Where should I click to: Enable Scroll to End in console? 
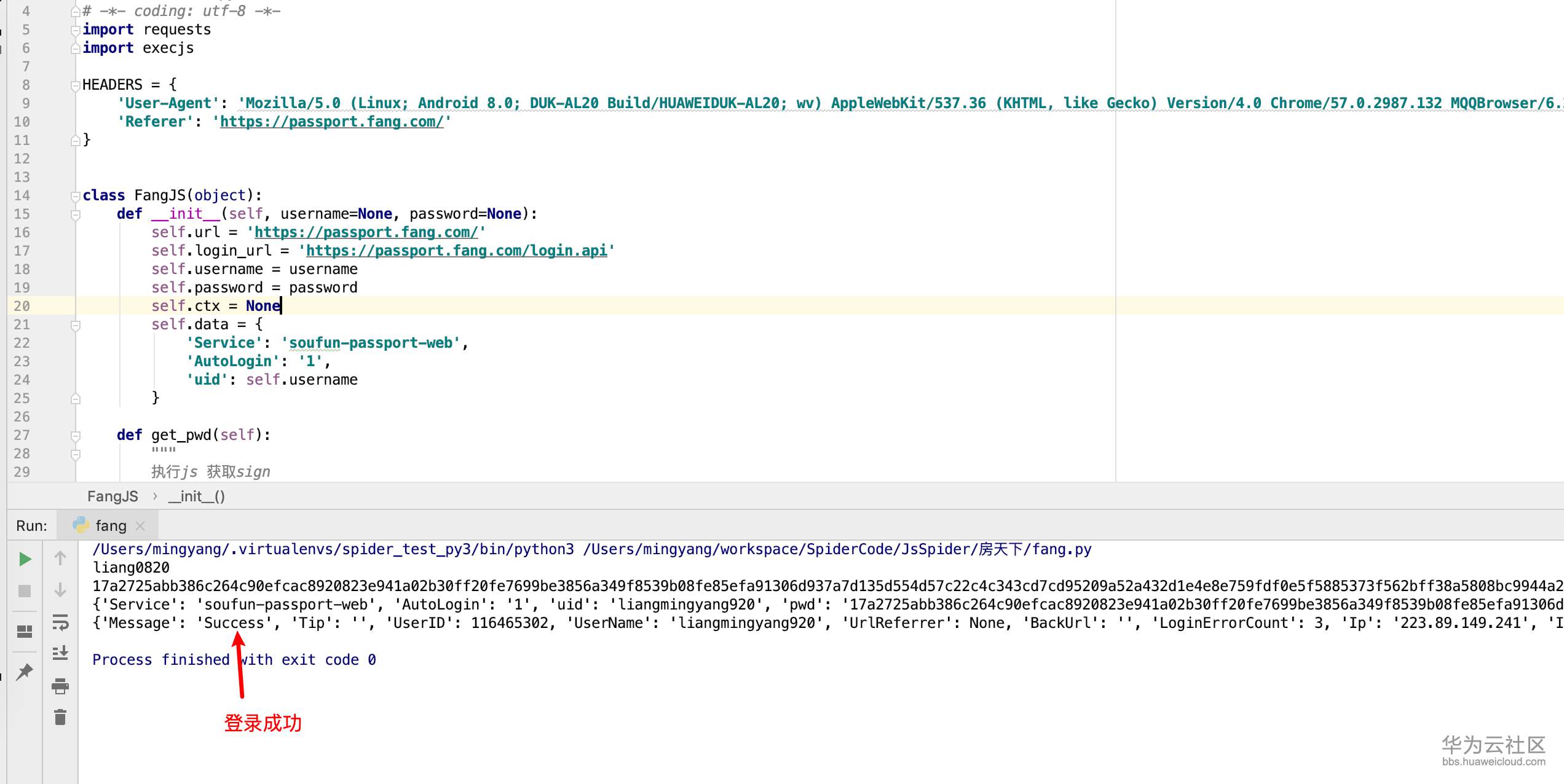click(60, 653)
